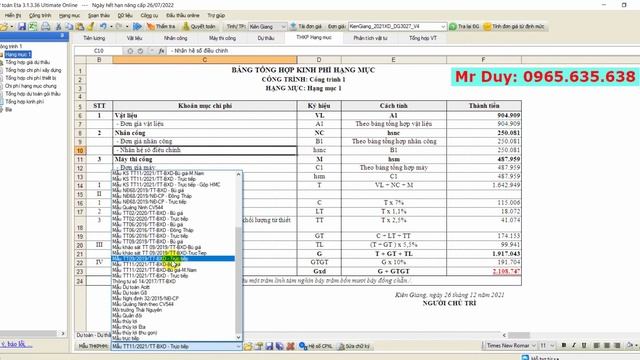The height and width of the screenshot is (360, 640).
Task: Click the fx function icon in formula bar
Action: pos(162,51)
